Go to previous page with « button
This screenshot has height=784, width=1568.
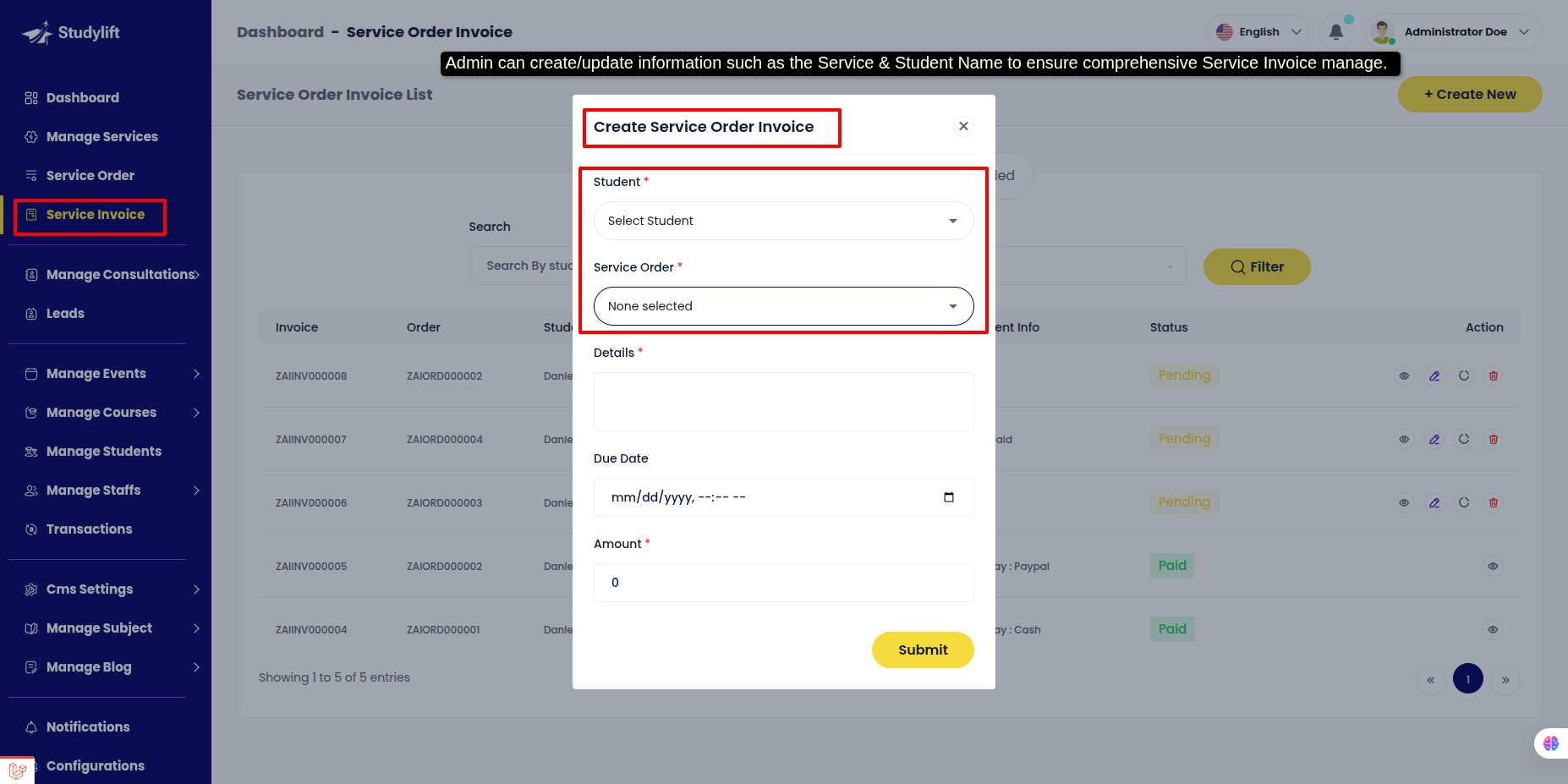[x=1431, y=679]
